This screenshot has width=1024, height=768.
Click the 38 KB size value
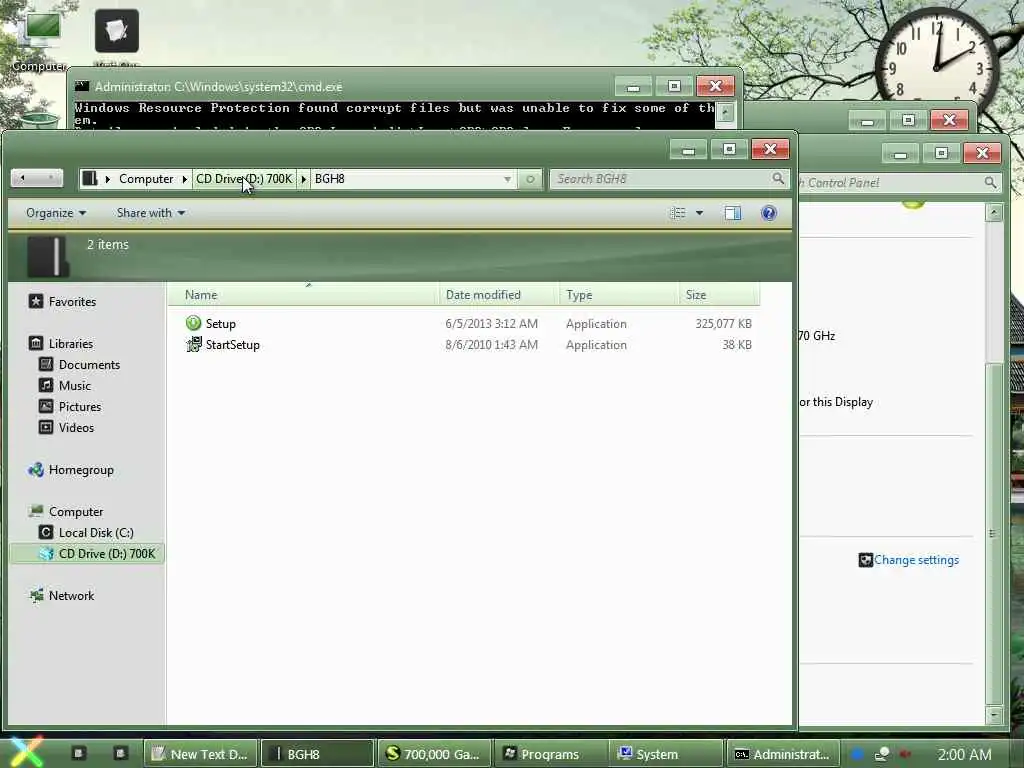pyautogui.click(x=737, y=344)
